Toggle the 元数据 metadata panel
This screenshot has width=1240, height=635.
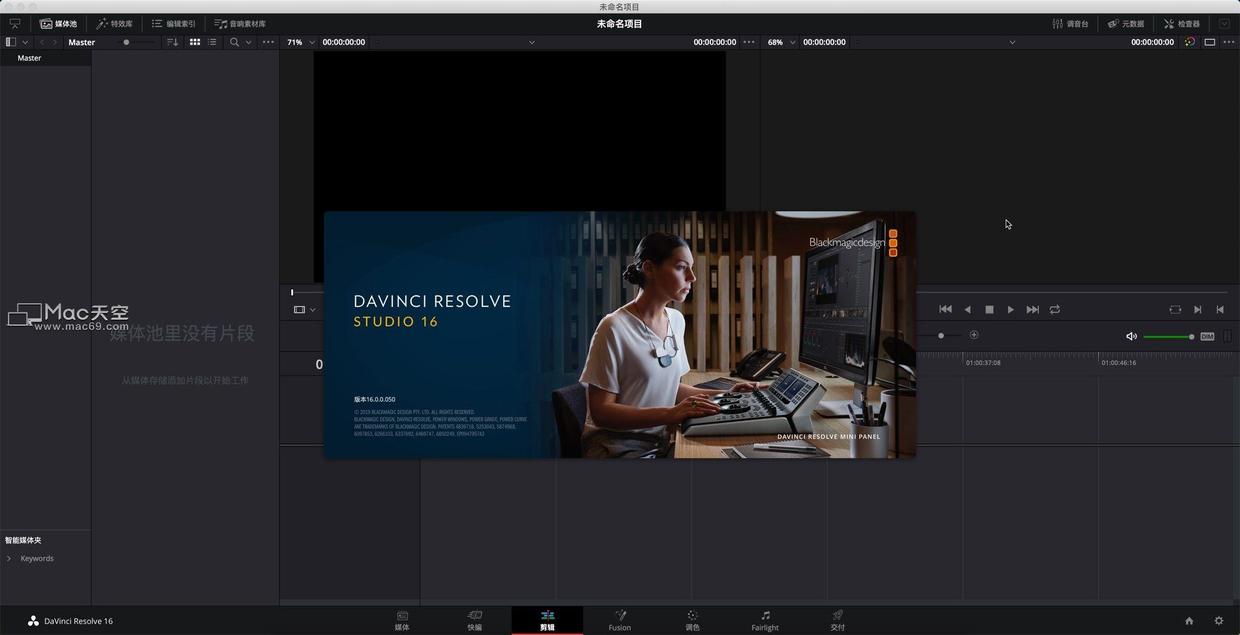[1125, 23]
